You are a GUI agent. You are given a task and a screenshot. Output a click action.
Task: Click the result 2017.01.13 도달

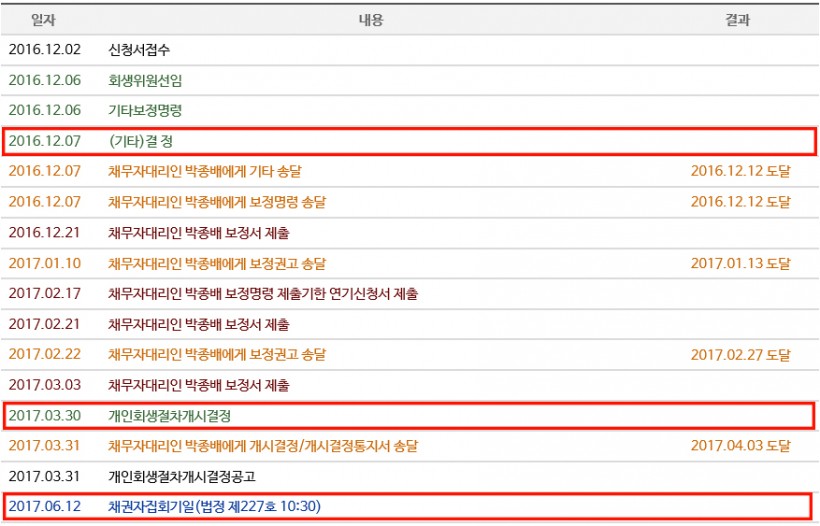(741, 263)
